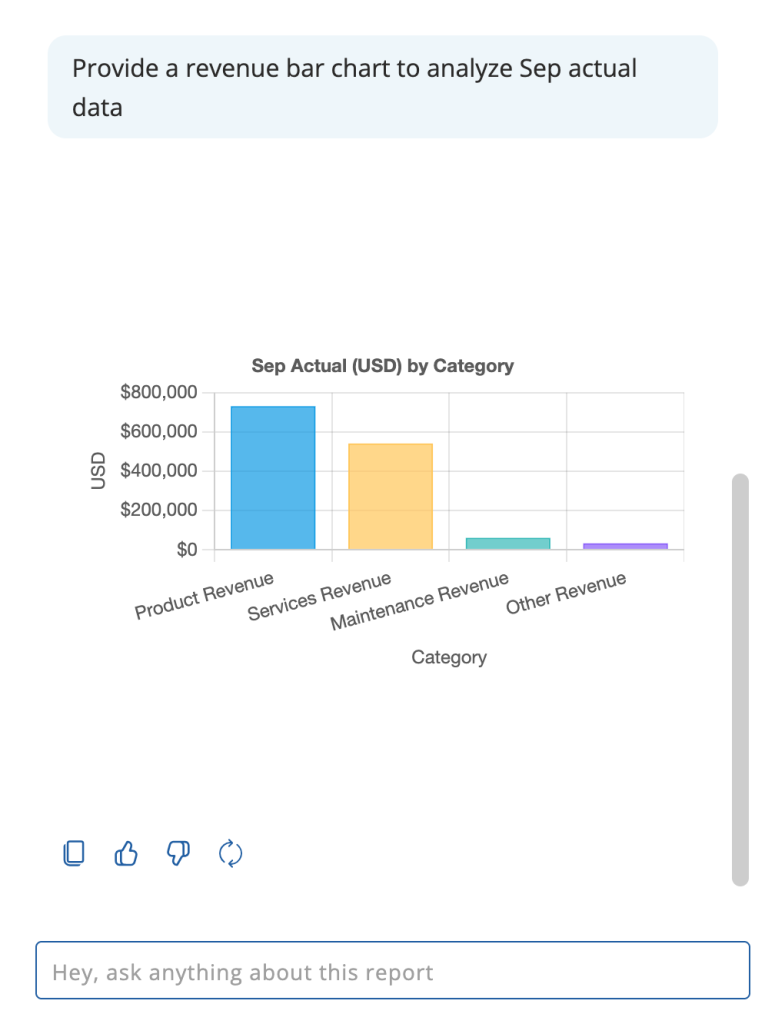Click the Product Revenue axis label
Image resolution: width=775 pixels, height=1024 pixels.
205,596
